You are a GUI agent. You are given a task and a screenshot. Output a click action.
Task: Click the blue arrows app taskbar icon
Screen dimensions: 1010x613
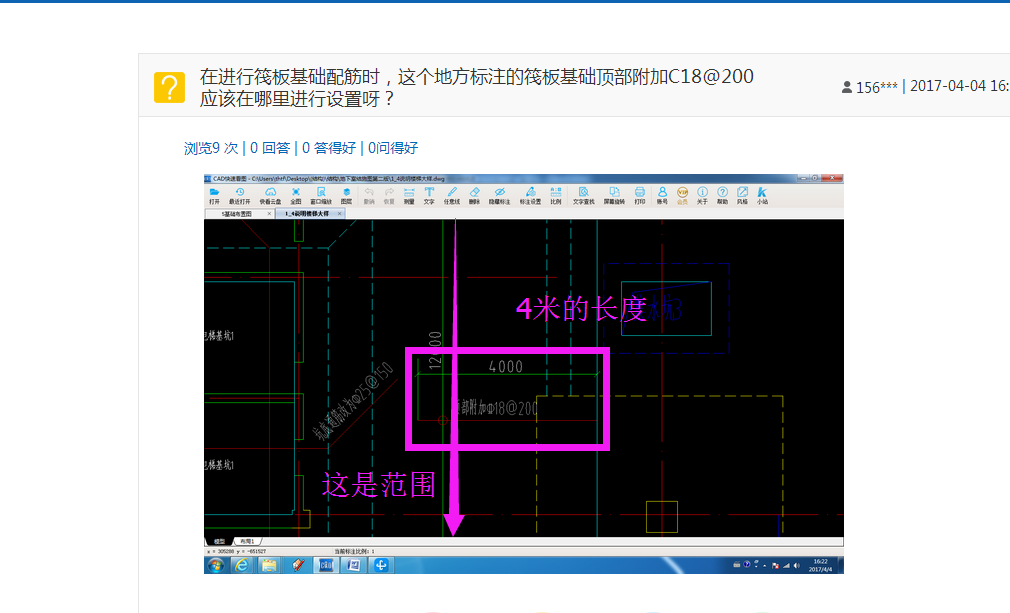tap(381, 565)
